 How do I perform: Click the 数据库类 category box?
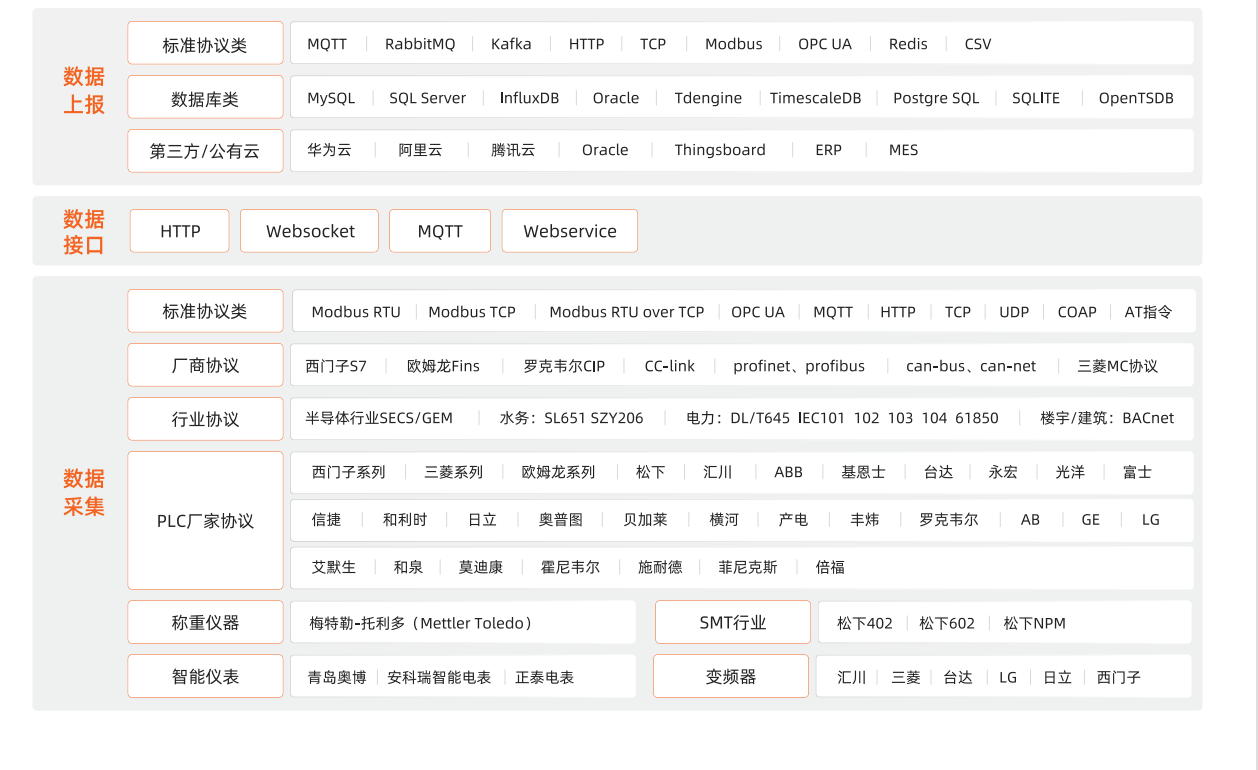pos(205,98)
